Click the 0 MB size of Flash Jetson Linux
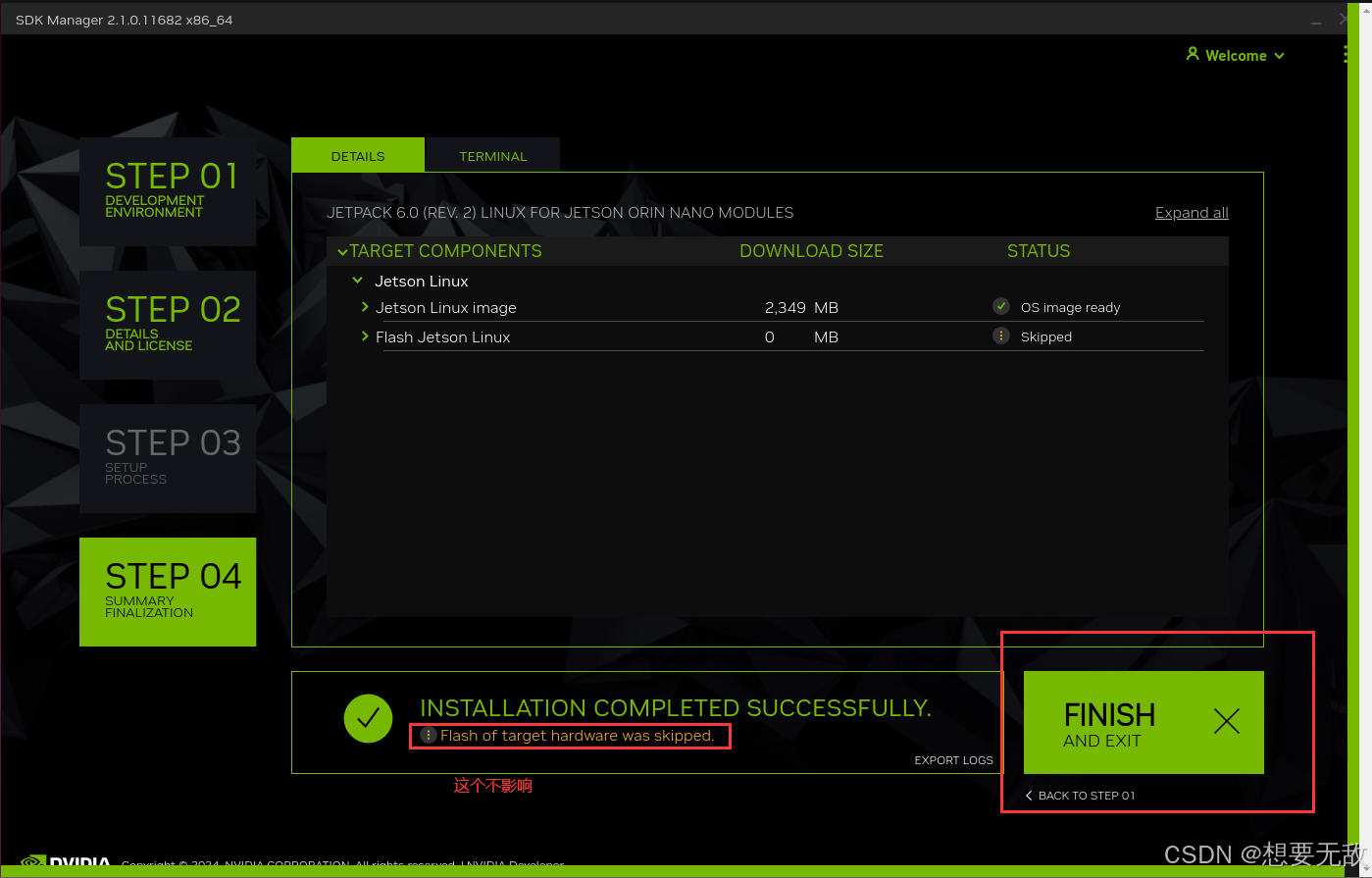Viewport: 1372px width, 878px height. click(801, 337)
